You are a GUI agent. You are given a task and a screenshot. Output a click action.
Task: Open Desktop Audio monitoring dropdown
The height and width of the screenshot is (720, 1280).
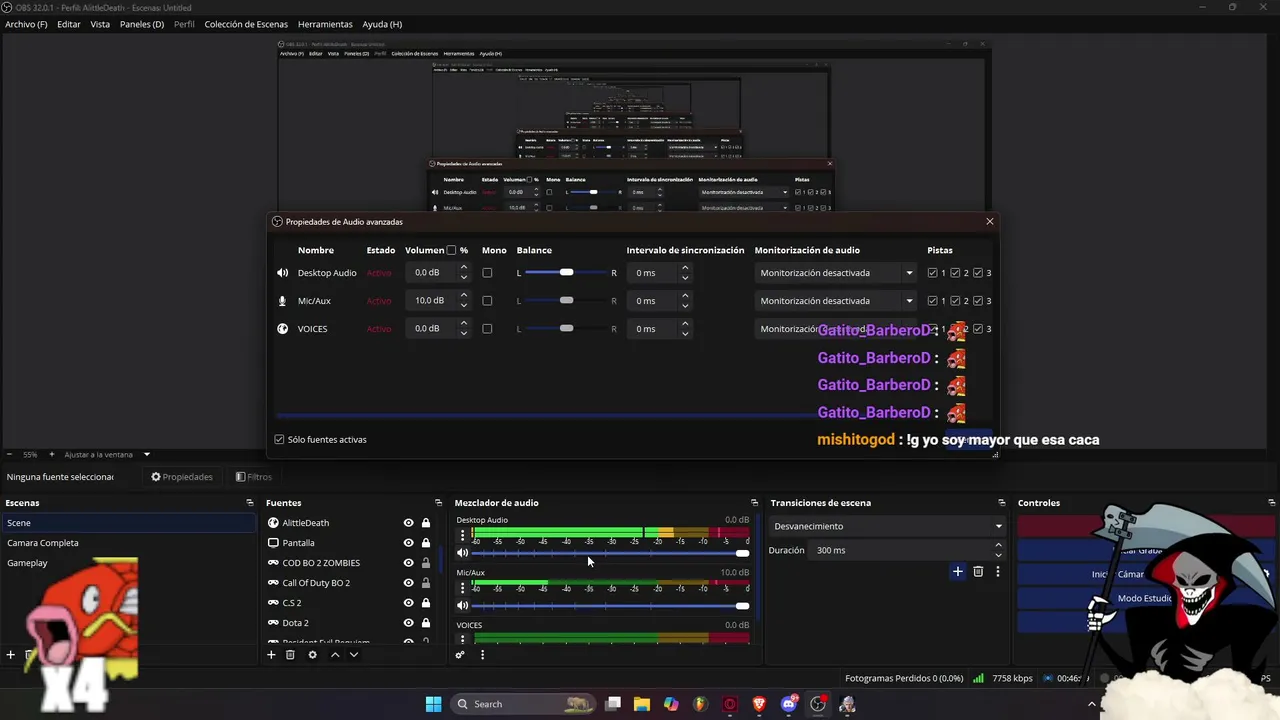point(836,273)
